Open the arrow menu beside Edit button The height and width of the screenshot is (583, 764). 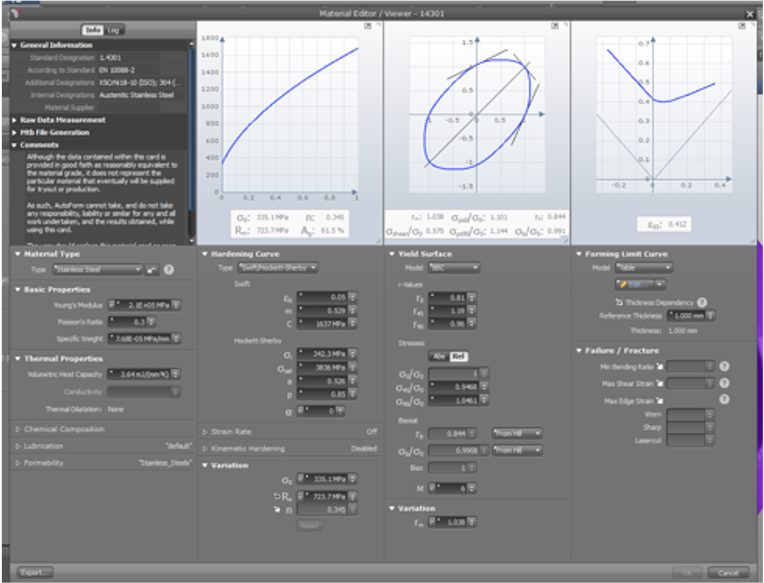click(660, 284)
